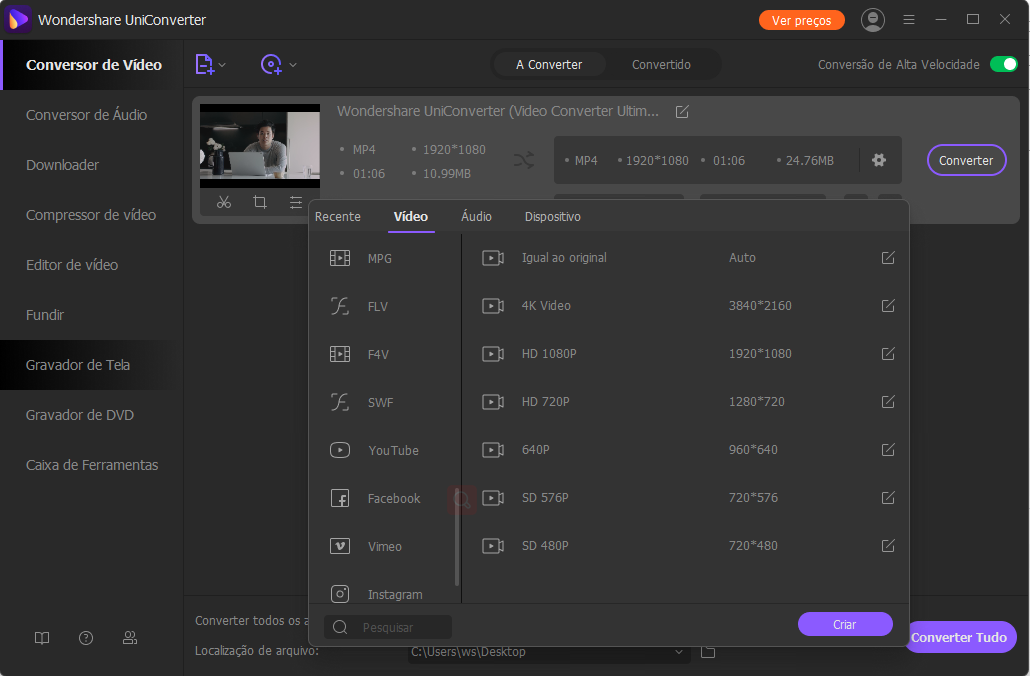Click the Converter Tudo button
The height and width of the screenshot is (676, 1030).
click(x=960, y=637)
